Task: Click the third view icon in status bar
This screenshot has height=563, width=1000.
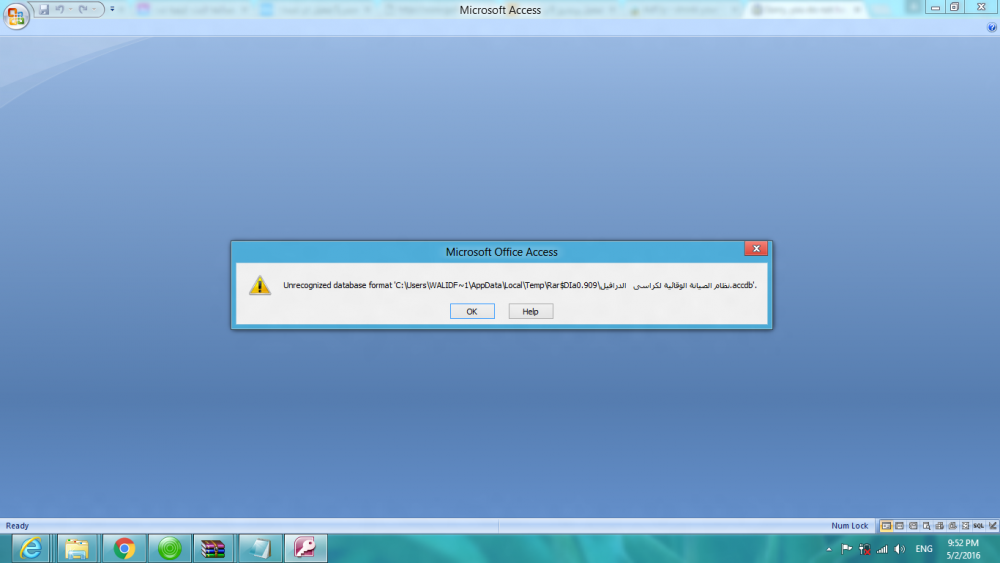Action: (x=913, y=526)
